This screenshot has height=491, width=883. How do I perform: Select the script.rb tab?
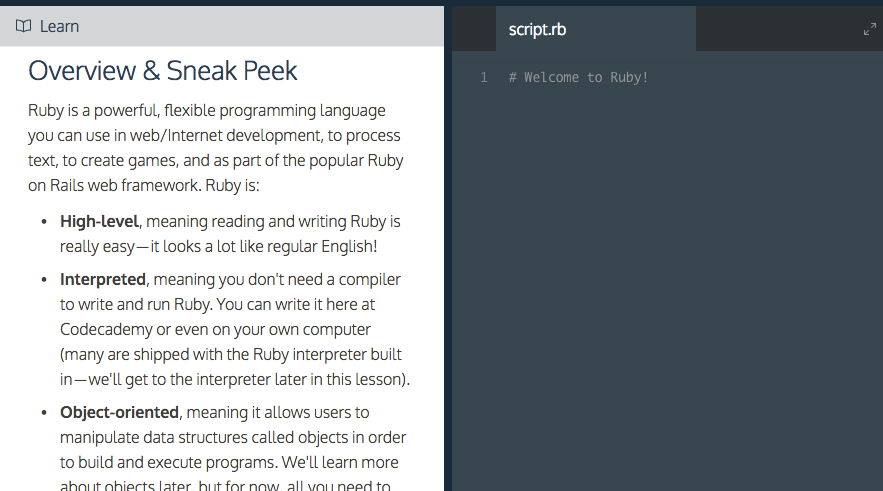[537, 29]
